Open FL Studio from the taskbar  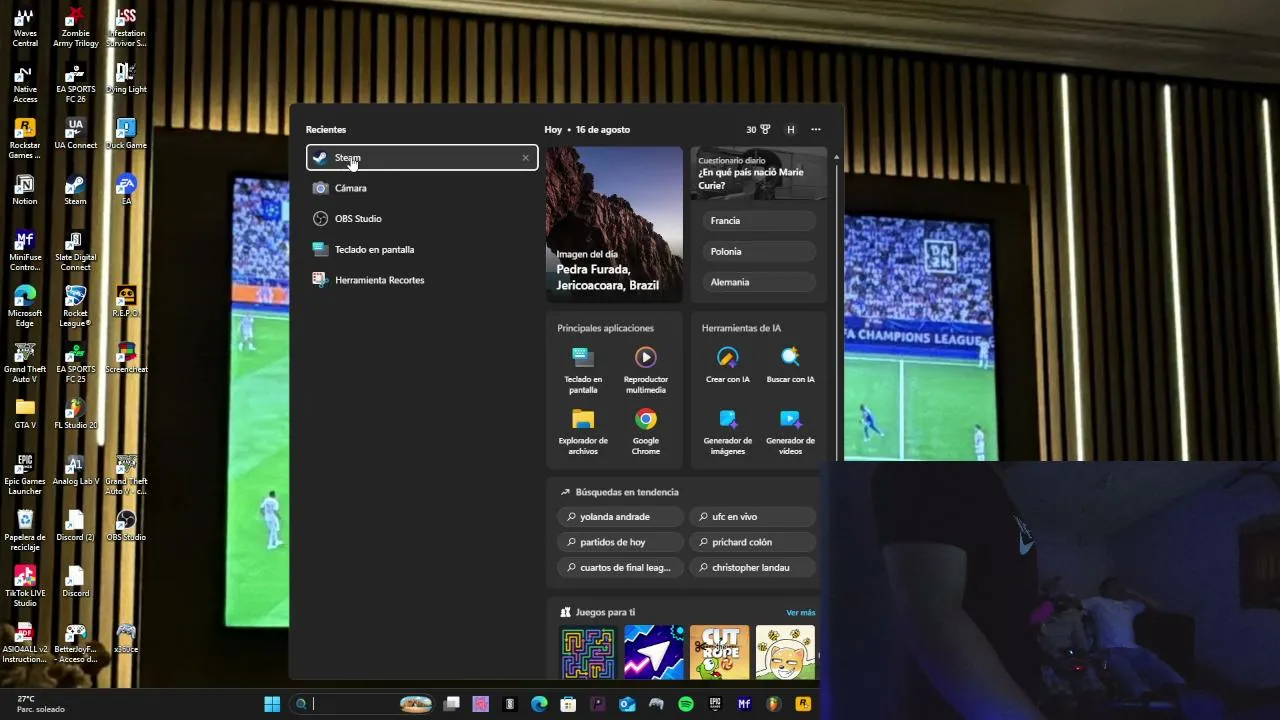coord(773,704)
